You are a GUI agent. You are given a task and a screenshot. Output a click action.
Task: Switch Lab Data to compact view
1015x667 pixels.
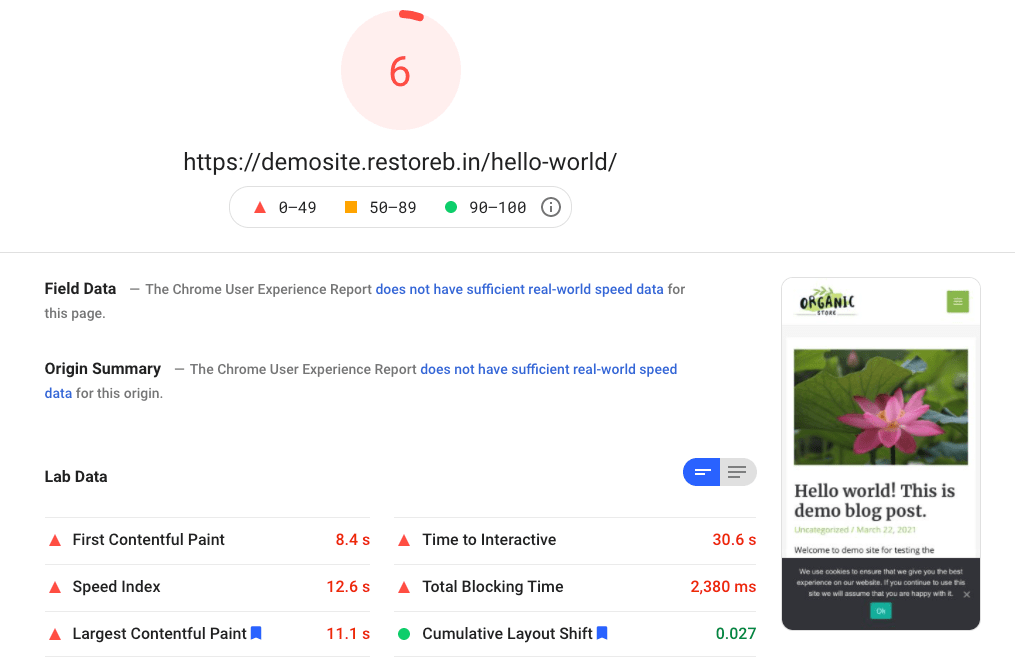(701, 472)
